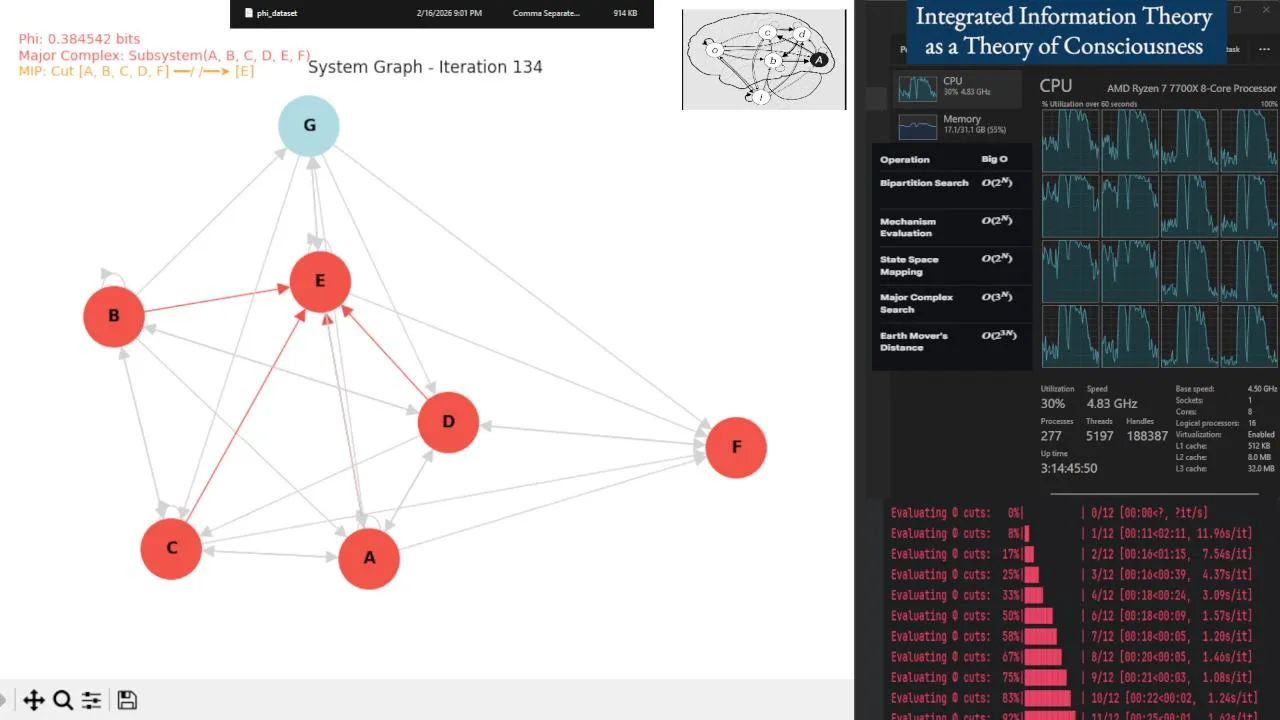
Task: Click node F in the system graph
Action: [x=736, y=447]
